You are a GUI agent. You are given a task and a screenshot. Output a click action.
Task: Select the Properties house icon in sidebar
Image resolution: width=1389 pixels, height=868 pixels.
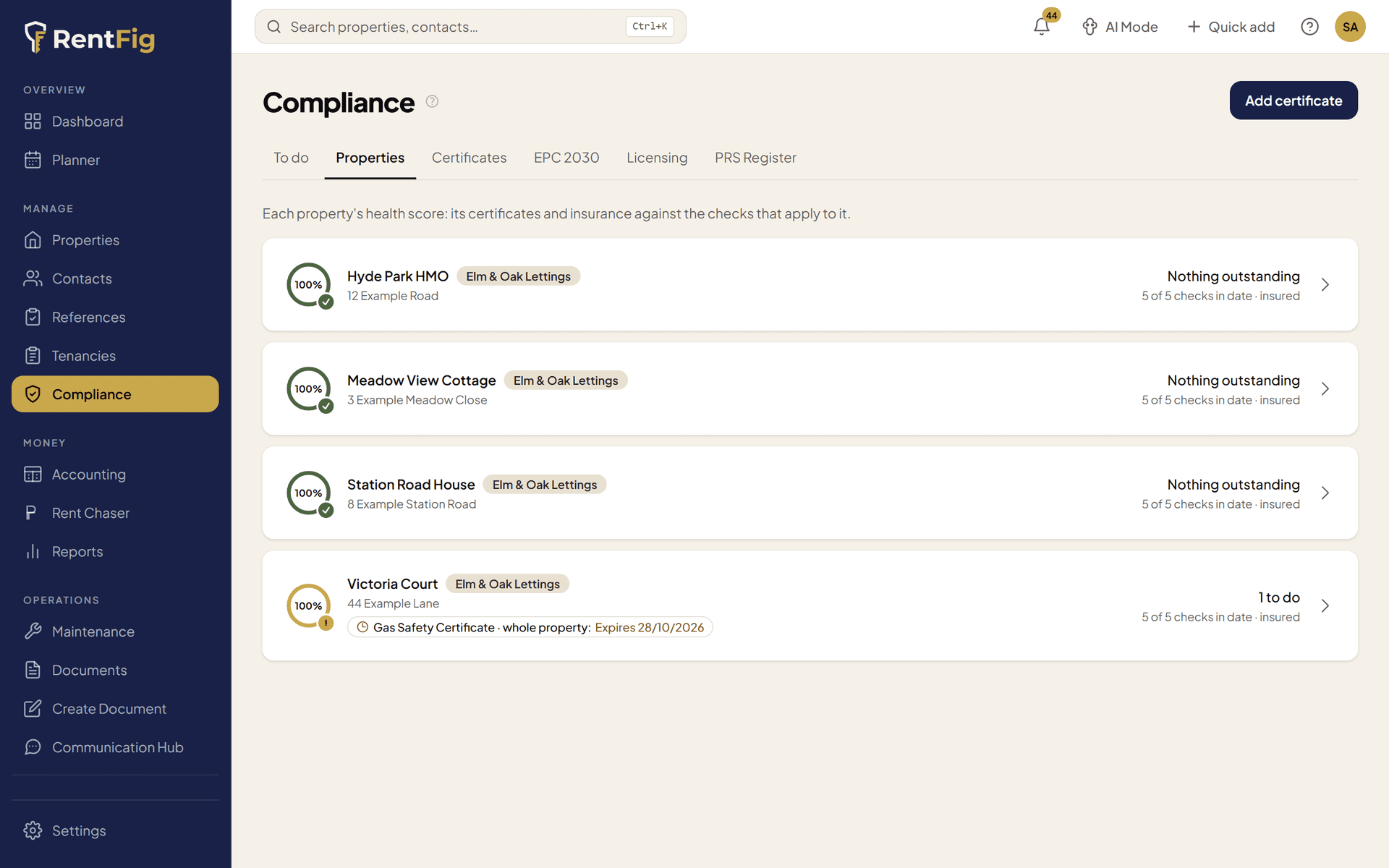(33, 240)
